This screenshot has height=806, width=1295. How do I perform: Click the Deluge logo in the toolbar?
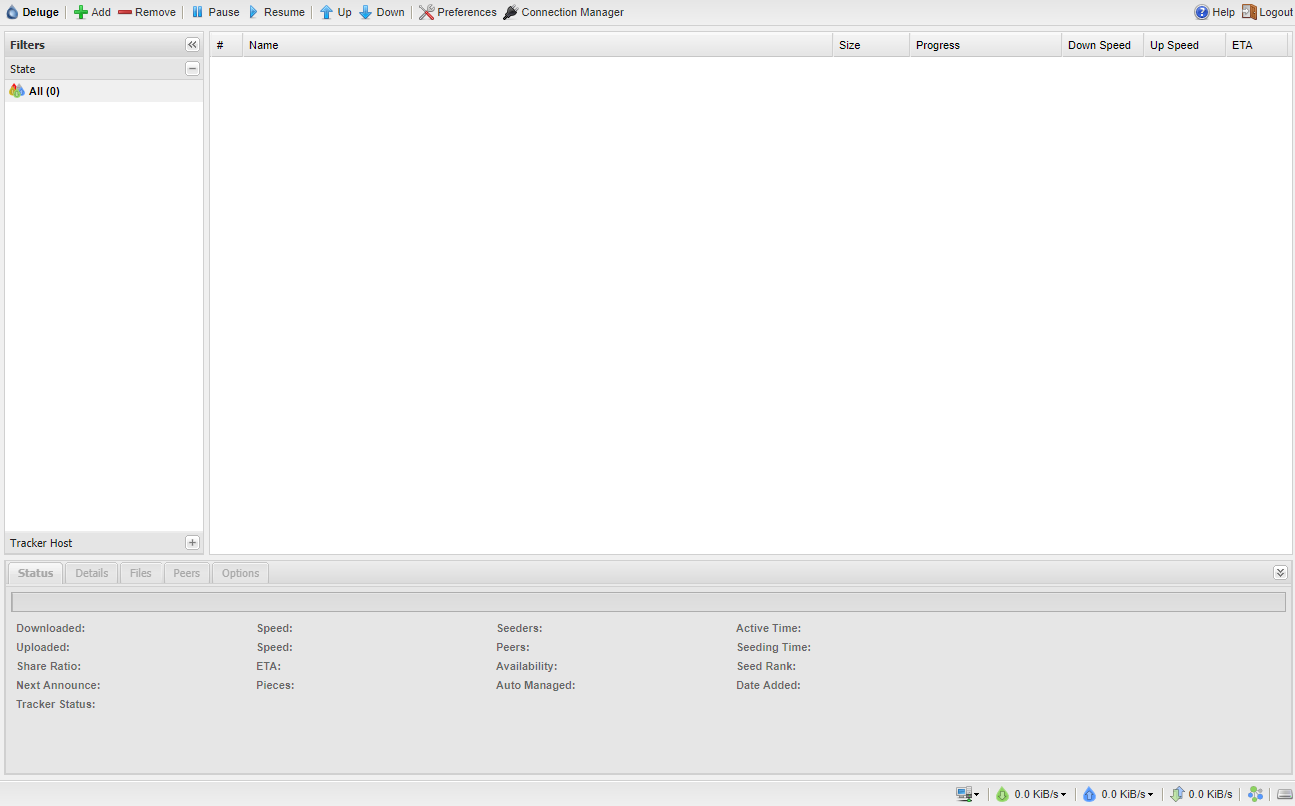click(x=32, y=12)
